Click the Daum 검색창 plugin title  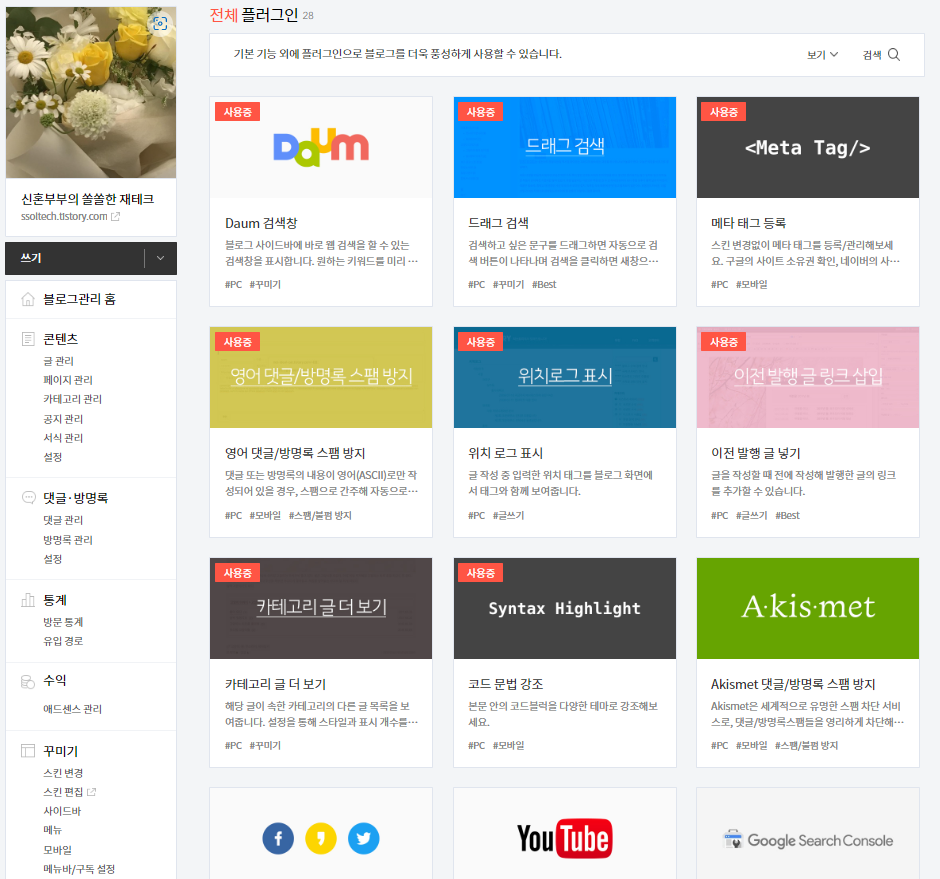pyautogui.click(x=261, y=223)
